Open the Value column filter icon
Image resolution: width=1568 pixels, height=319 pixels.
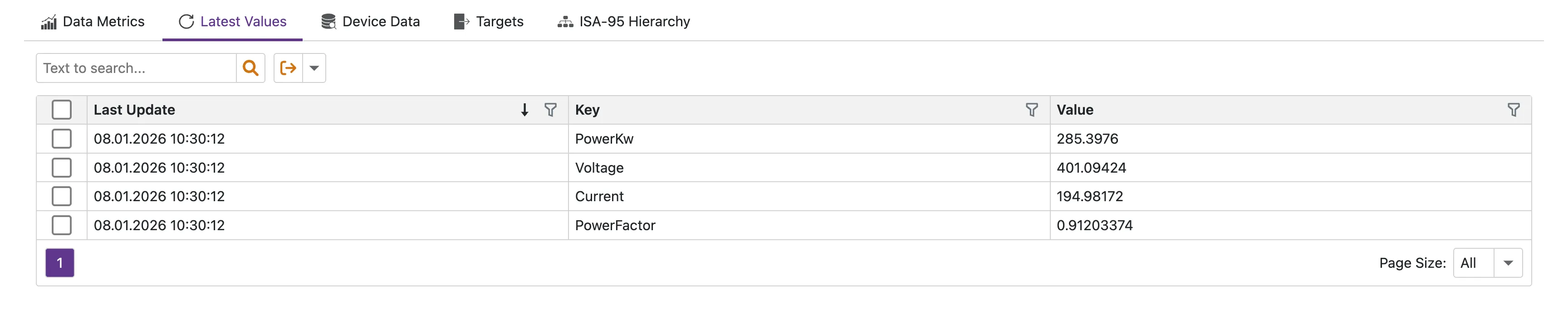[x=1514, y=110]
